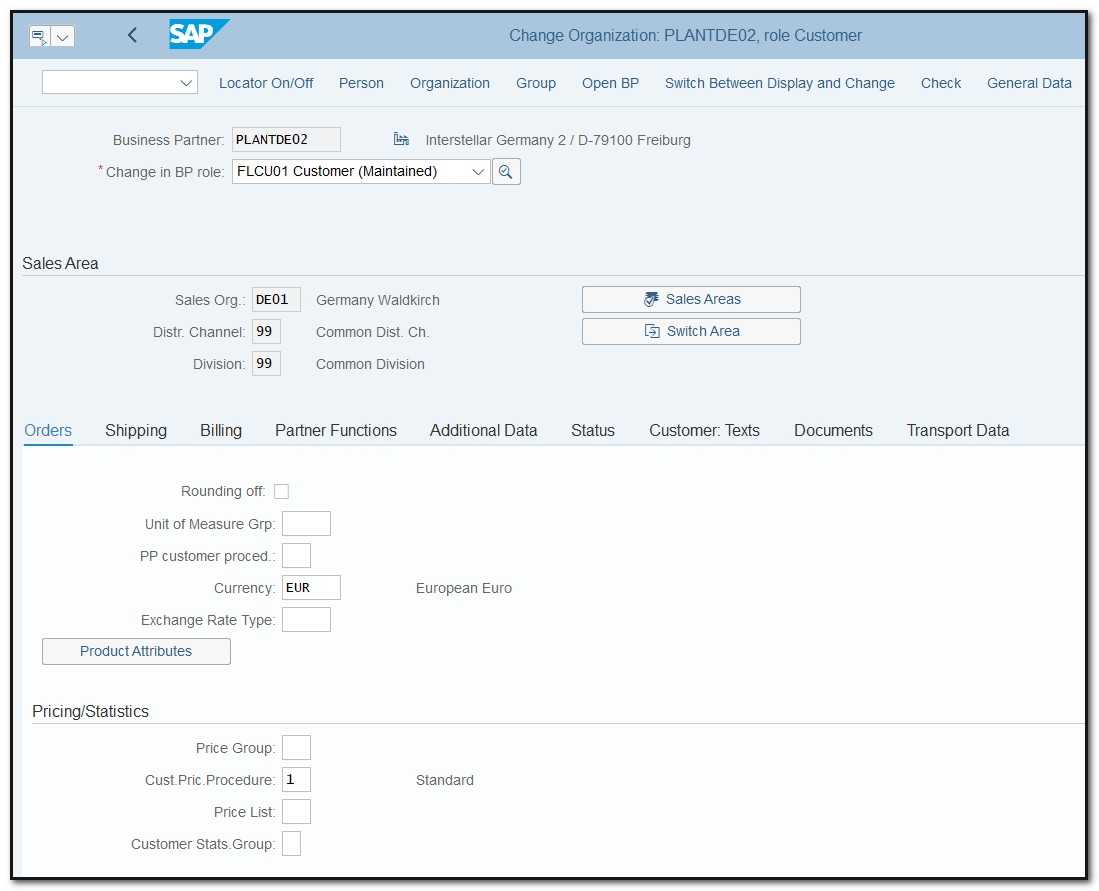This screenshot has width=1099, height=891.
Task: Click the Exchange Rate Type field
Action: (x=306, y=620)
